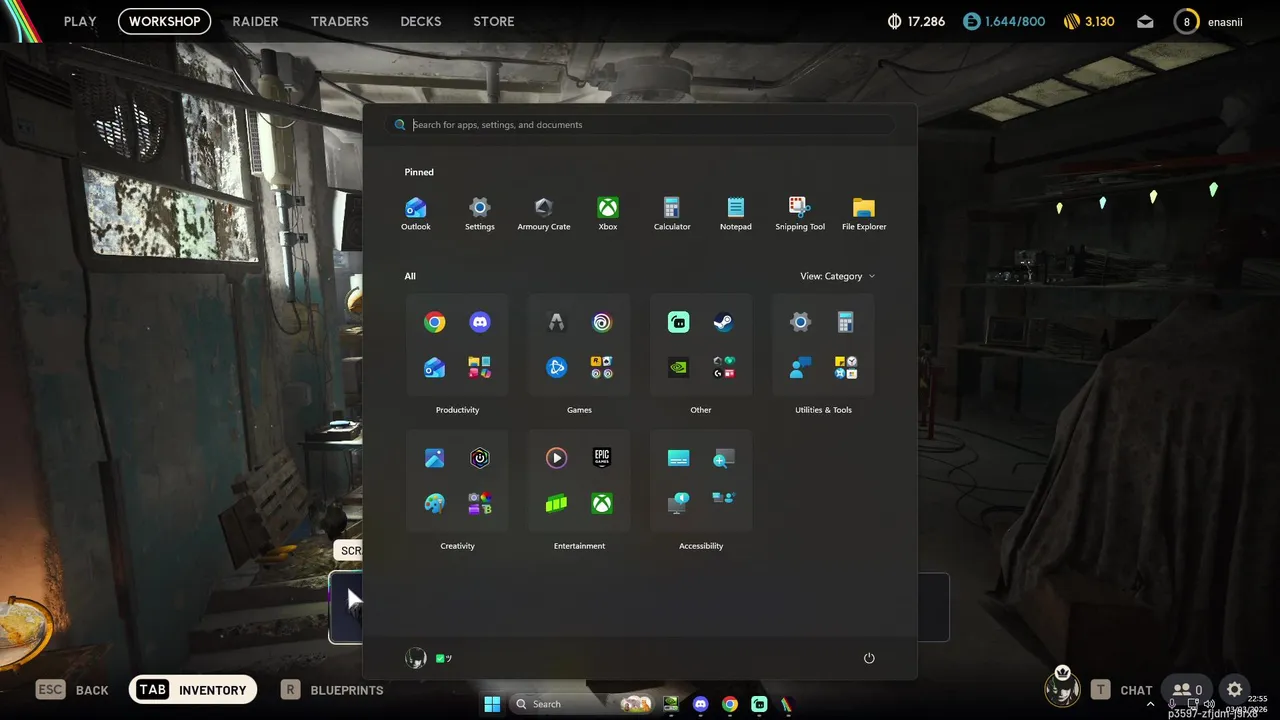
Task: Open Photos in Creativity group
Action: (x=434, y=458)
